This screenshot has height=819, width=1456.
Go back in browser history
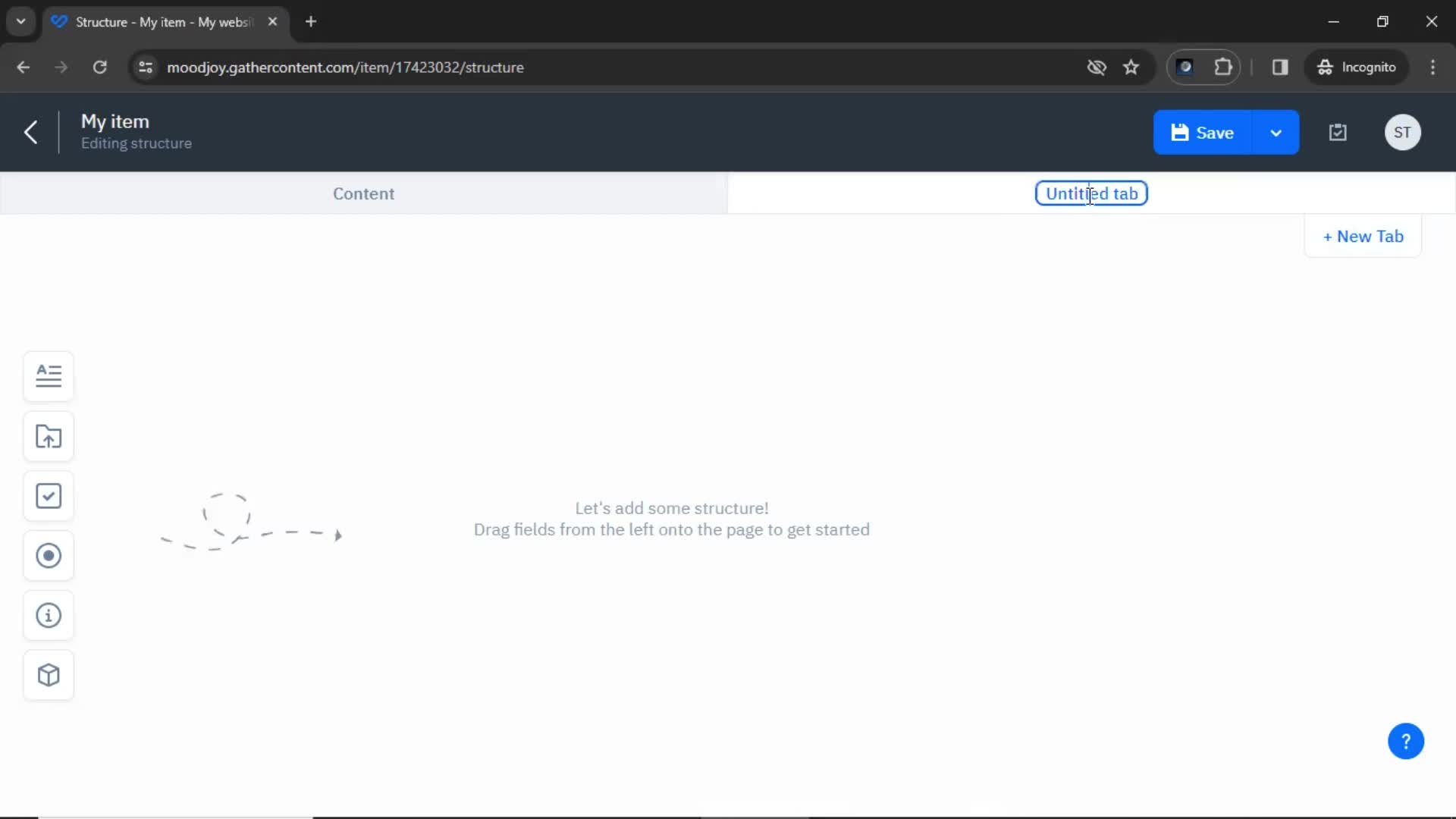24,67
